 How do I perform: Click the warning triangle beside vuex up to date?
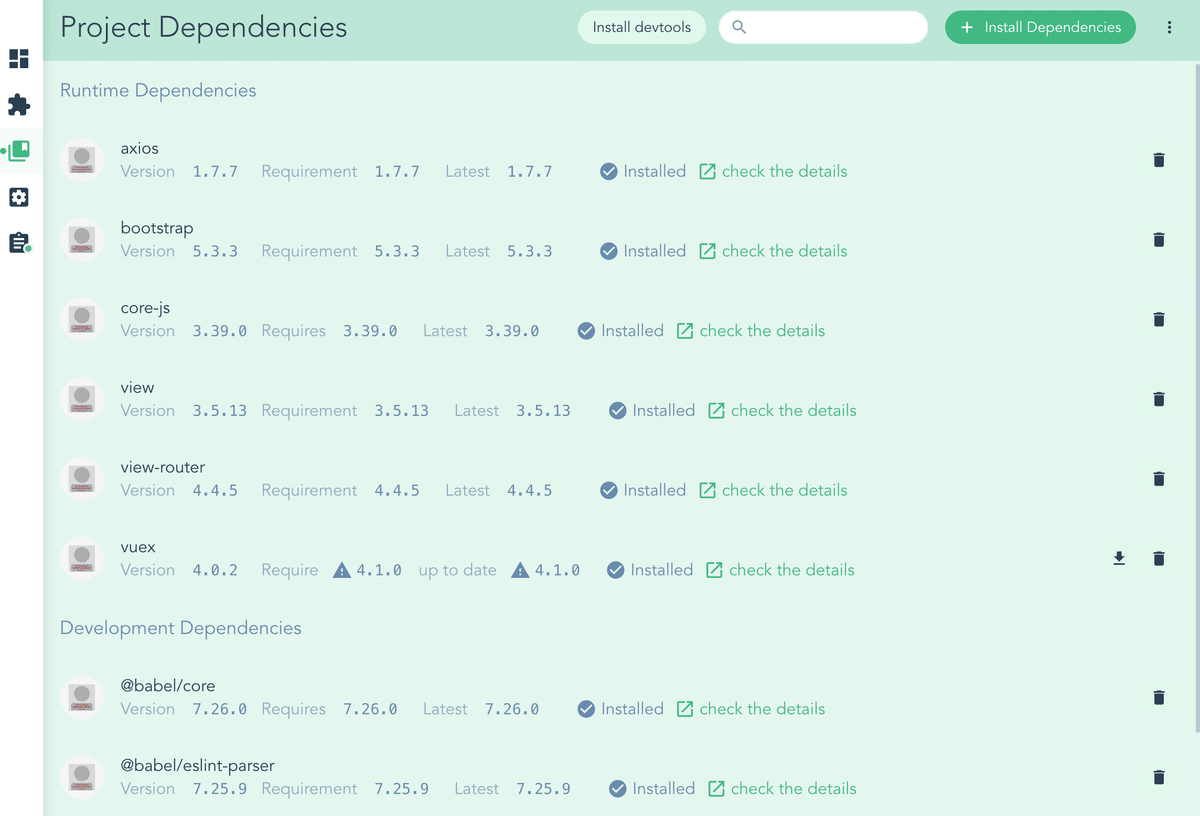[x=520, y=571]
